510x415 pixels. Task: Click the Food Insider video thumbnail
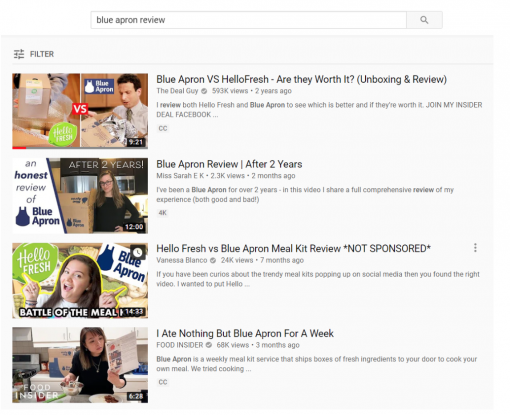[x=80, y=365]
